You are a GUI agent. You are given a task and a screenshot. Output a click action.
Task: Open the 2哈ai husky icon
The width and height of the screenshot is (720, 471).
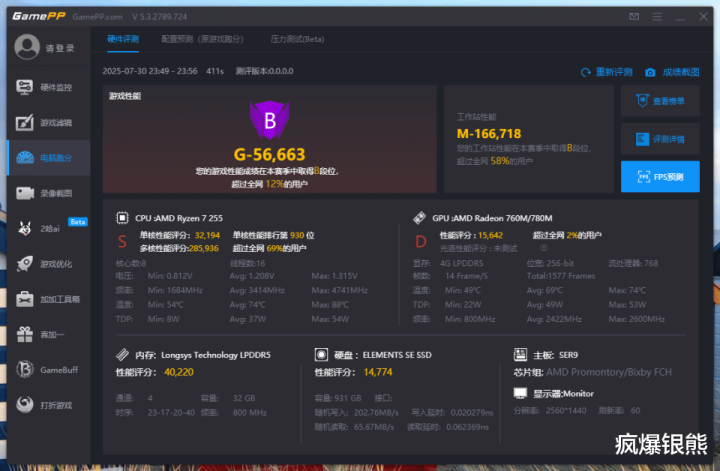[25, 228]
